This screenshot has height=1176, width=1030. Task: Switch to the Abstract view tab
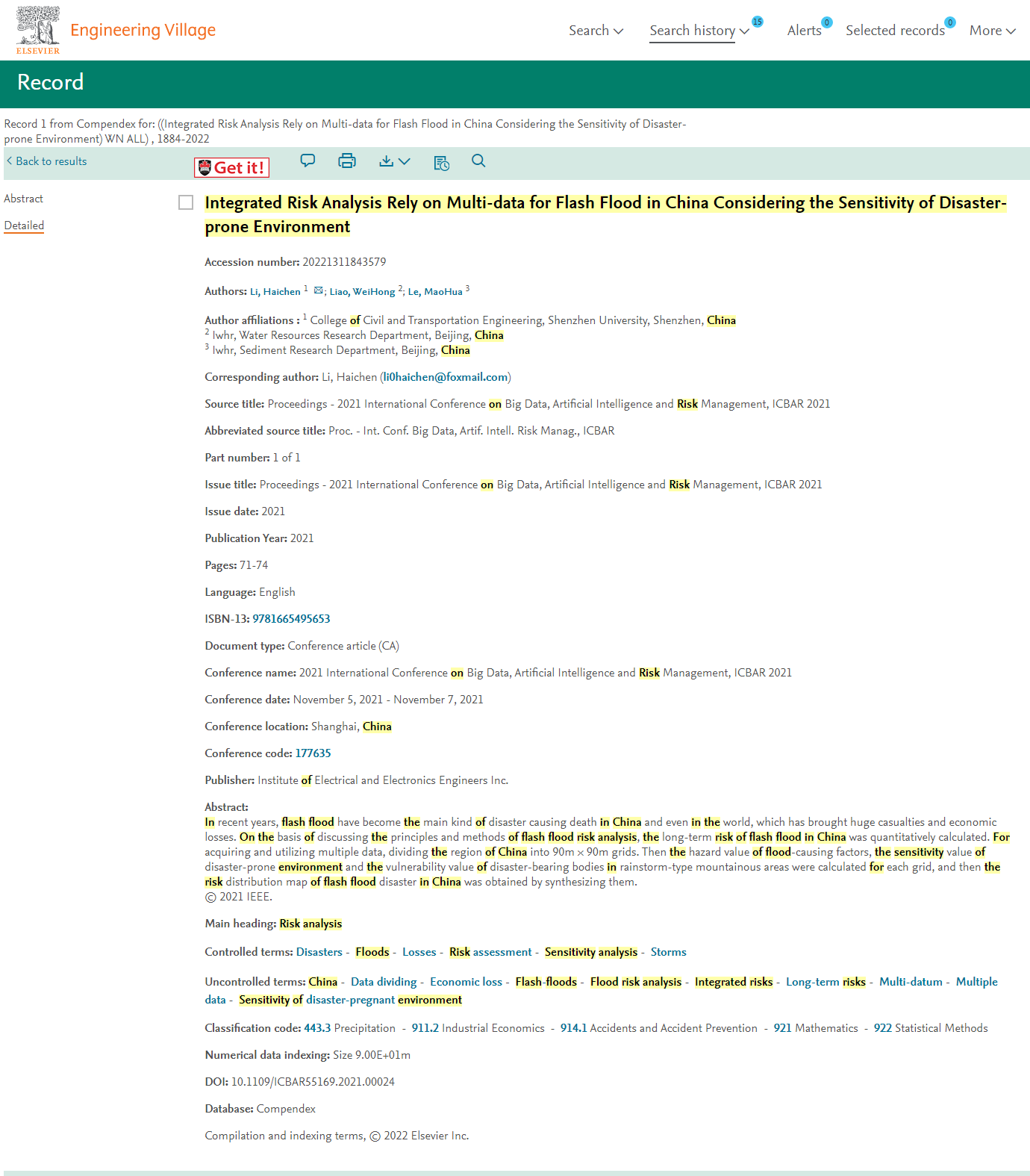click(24, 199)
